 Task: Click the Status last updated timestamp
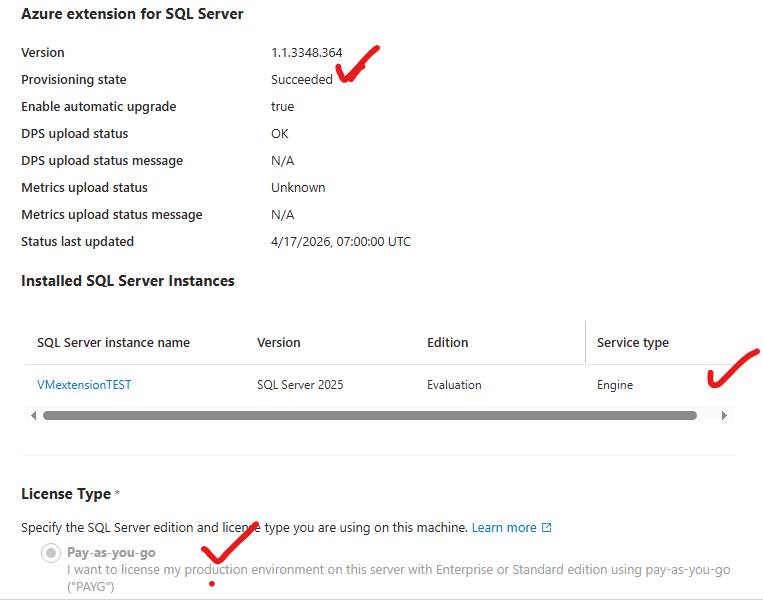341,242
